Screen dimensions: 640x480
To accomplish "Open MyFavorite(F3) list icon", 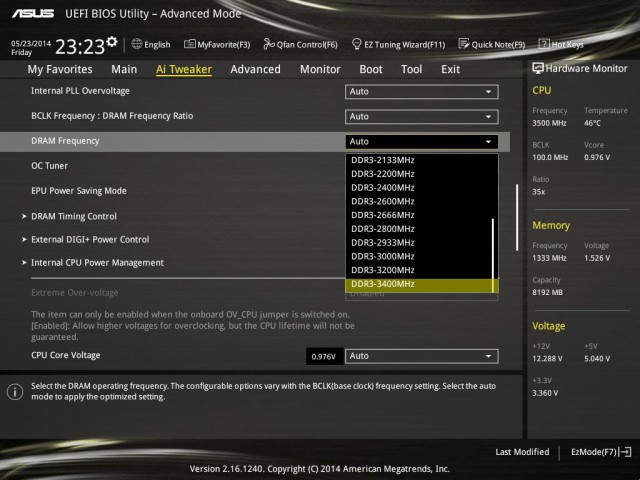I will (x=189, y=44).
